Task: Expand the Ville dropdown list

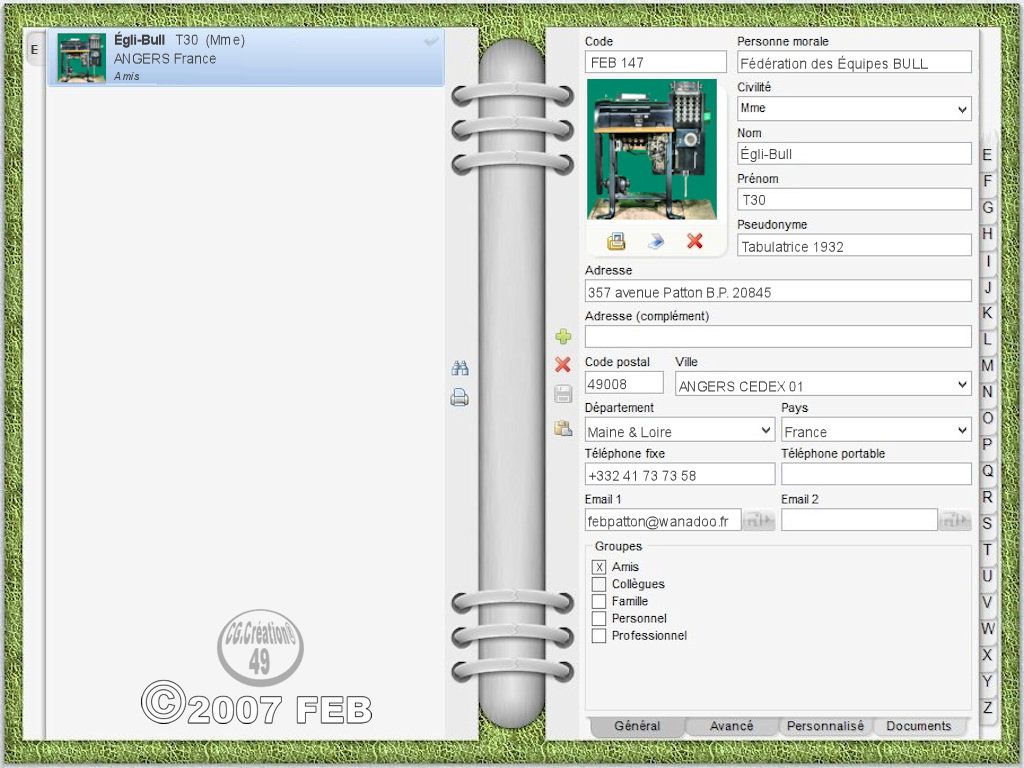Action: tap(823, 384)
